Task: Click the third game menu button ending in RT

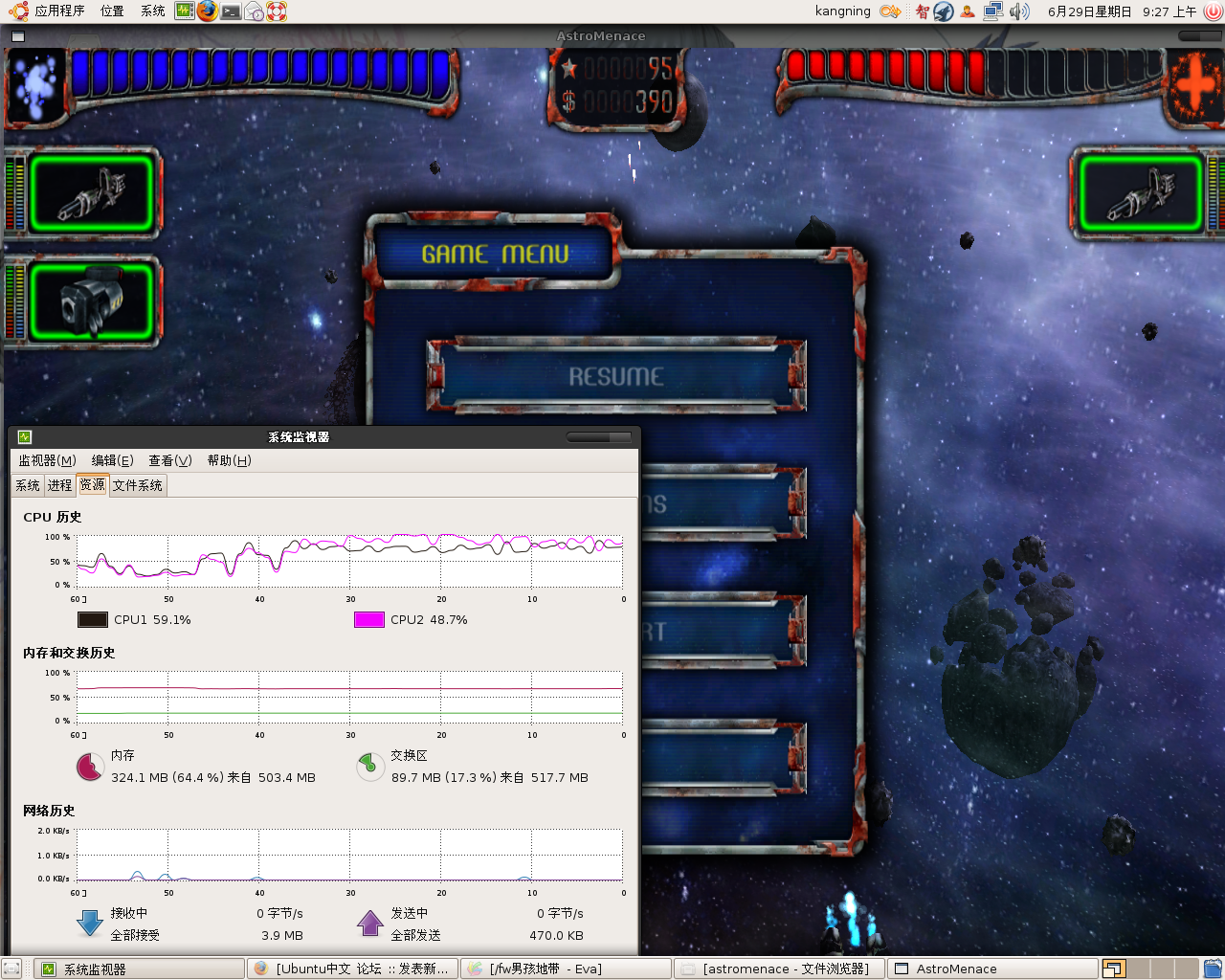Action: pos(724,630)
